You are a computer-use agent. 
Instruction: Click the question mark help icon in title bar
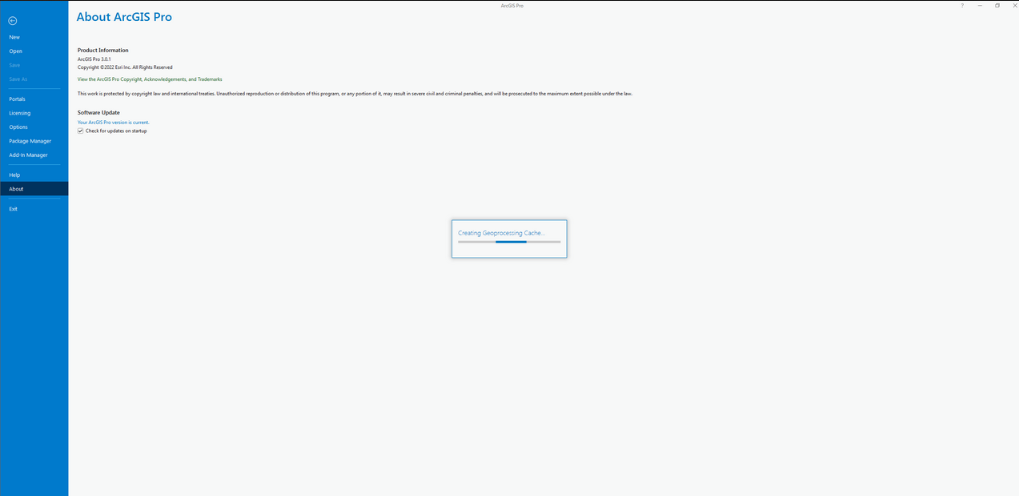pos(962,5)
